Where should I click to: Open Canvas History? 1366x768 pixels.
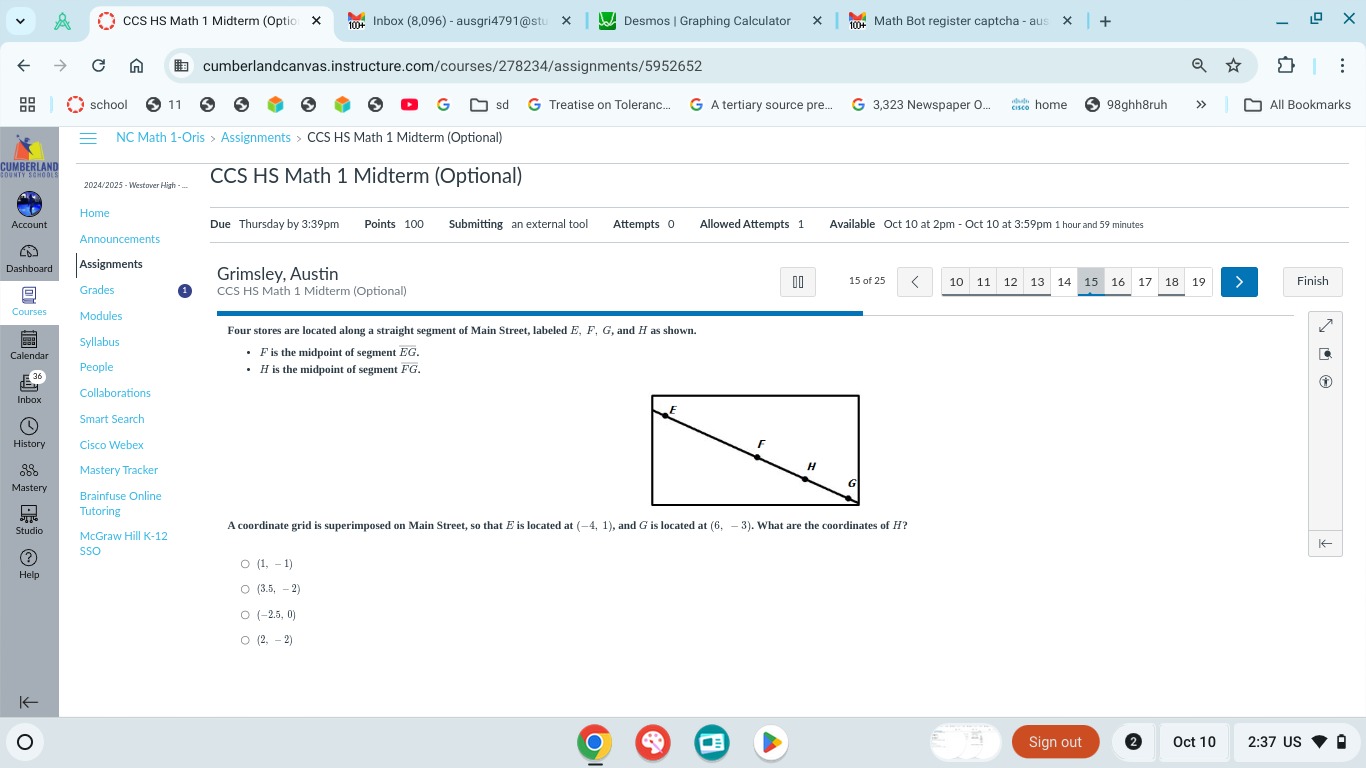click(29, 433)
